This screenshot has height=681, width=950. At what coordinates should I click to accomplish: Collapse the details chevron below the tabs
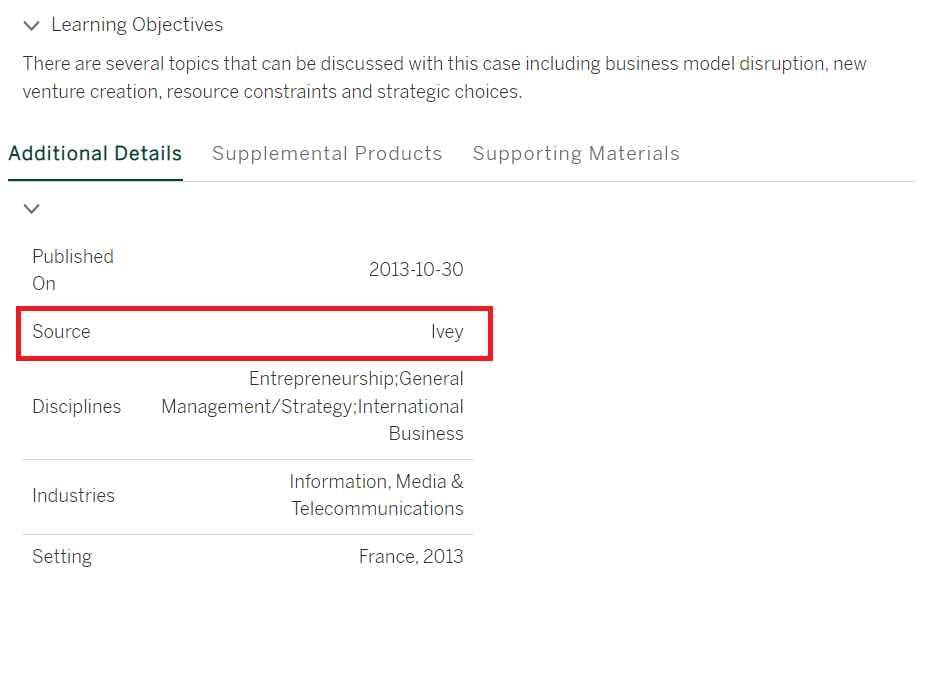[x=32, y=209]
